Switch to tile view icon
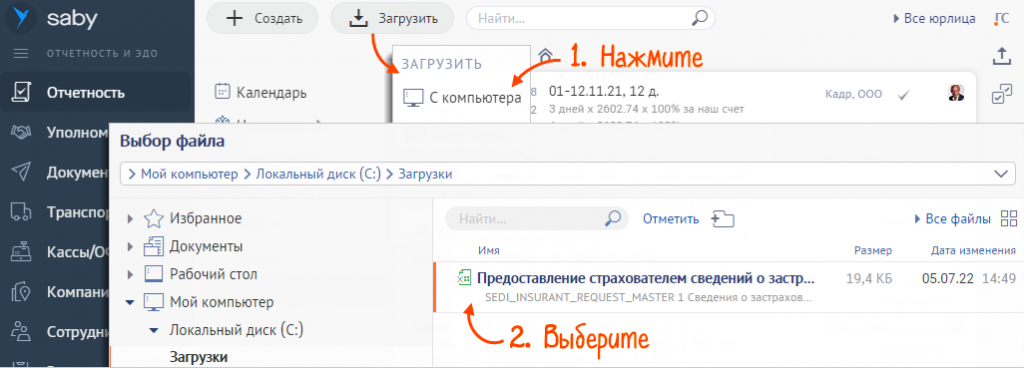1024x368 pixels. (x=1008, y=219)
